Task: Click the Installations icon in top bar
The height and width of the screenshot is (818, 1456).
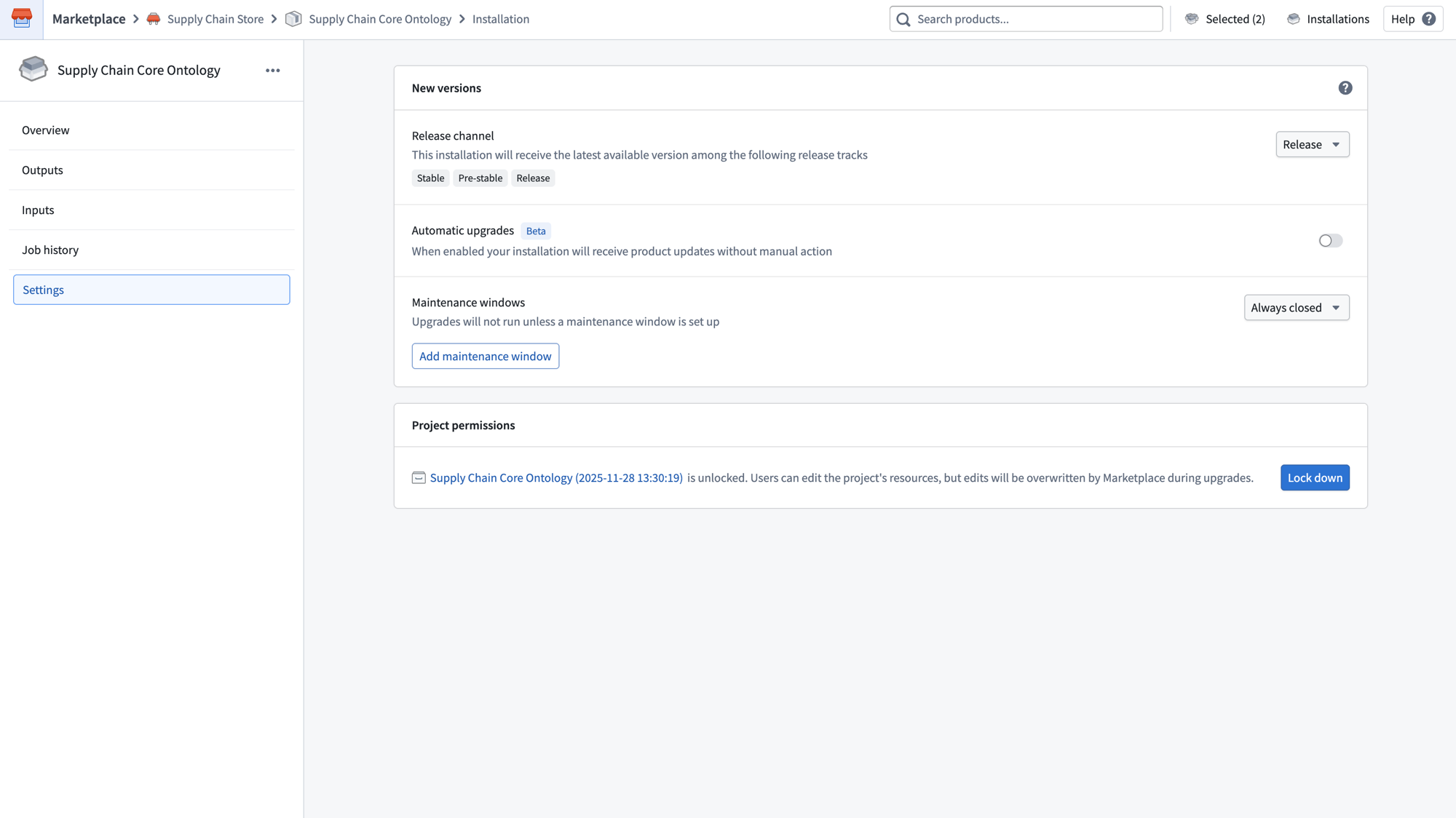Action: click(1294, 19)
